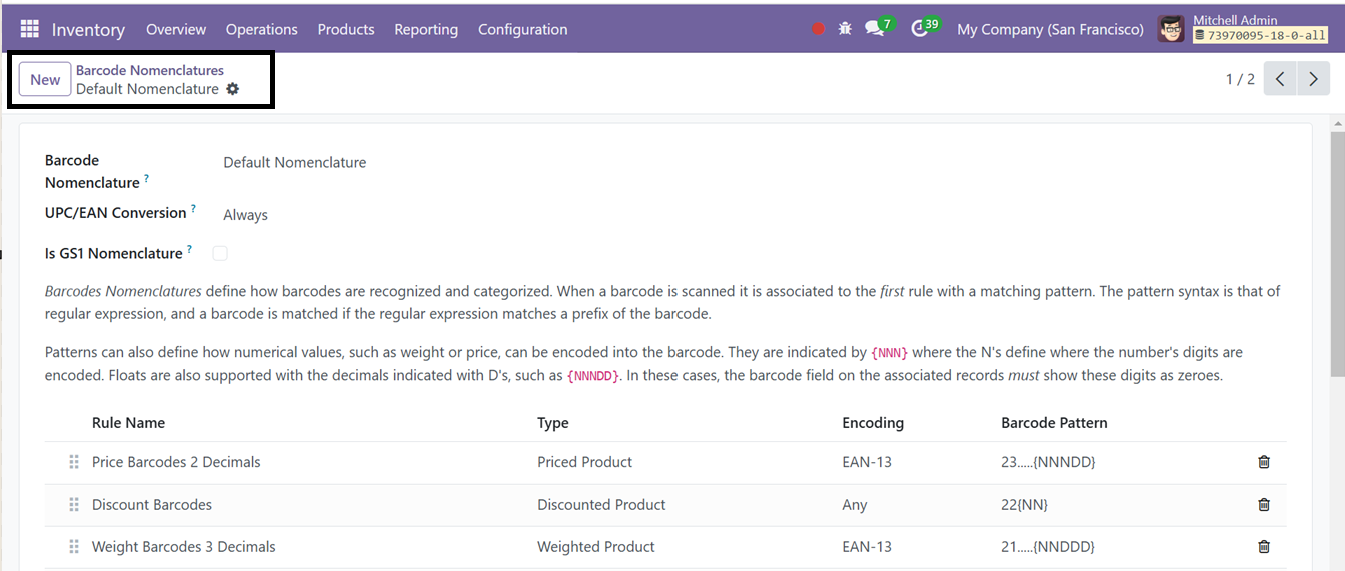Click the 23.....{NNNDD} barcode pattern

[1048, 462]
